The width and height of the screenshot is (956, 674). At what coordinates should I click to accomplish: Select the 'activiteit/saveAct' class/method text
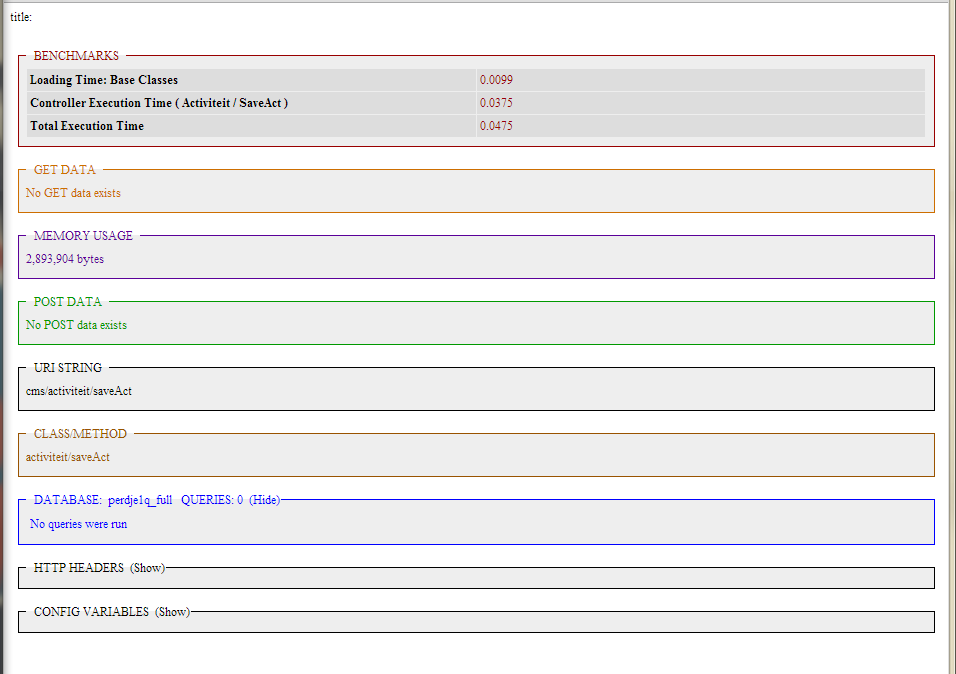(x=68, y=457)
